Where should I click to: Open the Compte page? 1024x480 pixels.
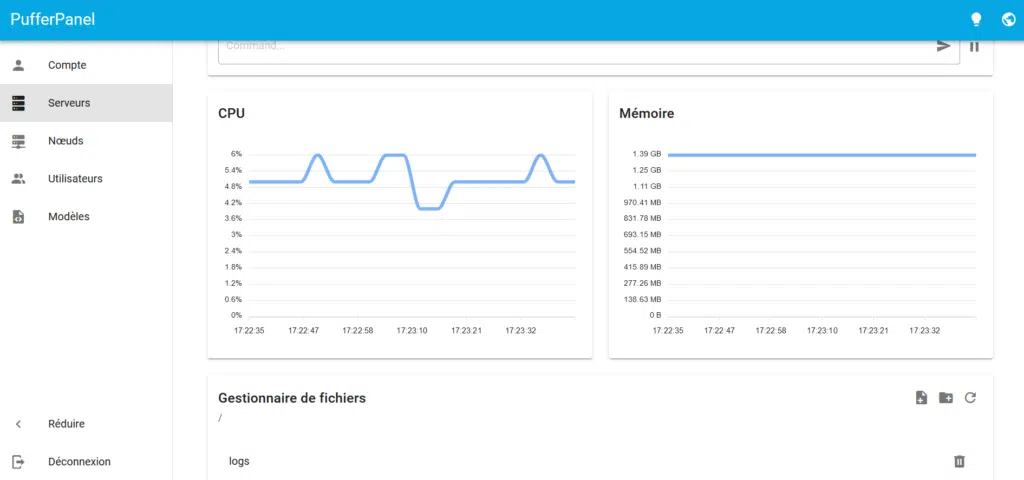[86, 65]
